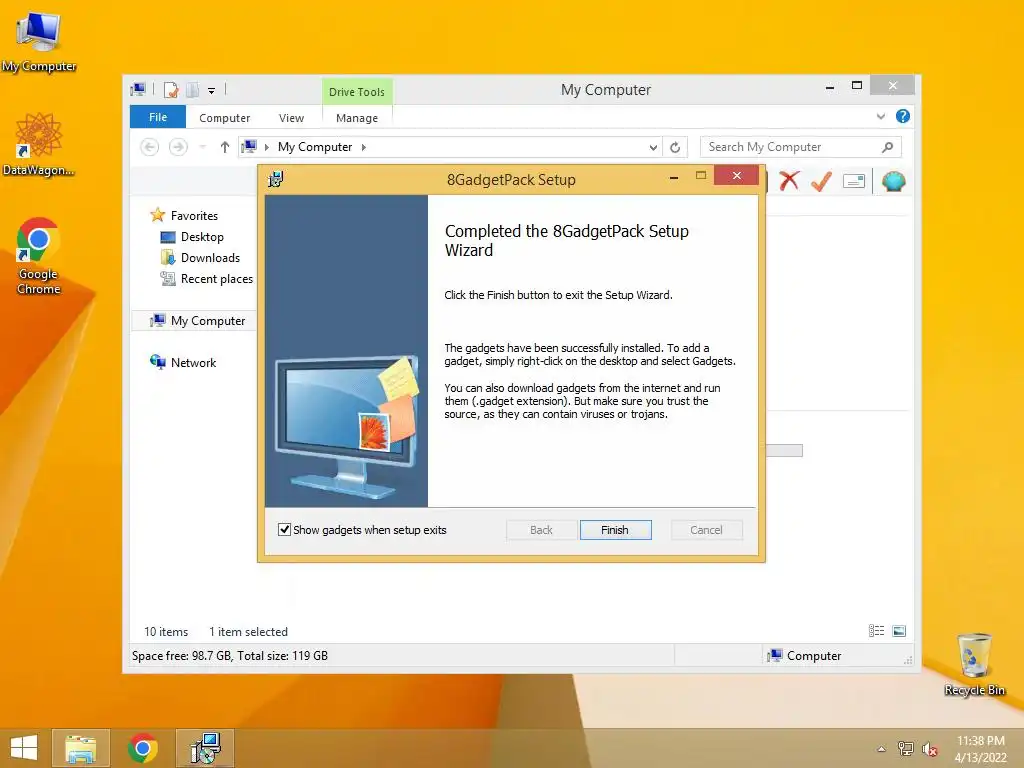This screenshot has height=768, width=1024.
Task: Select the Recycle Bin desktop icon
Action: [974, 664]
